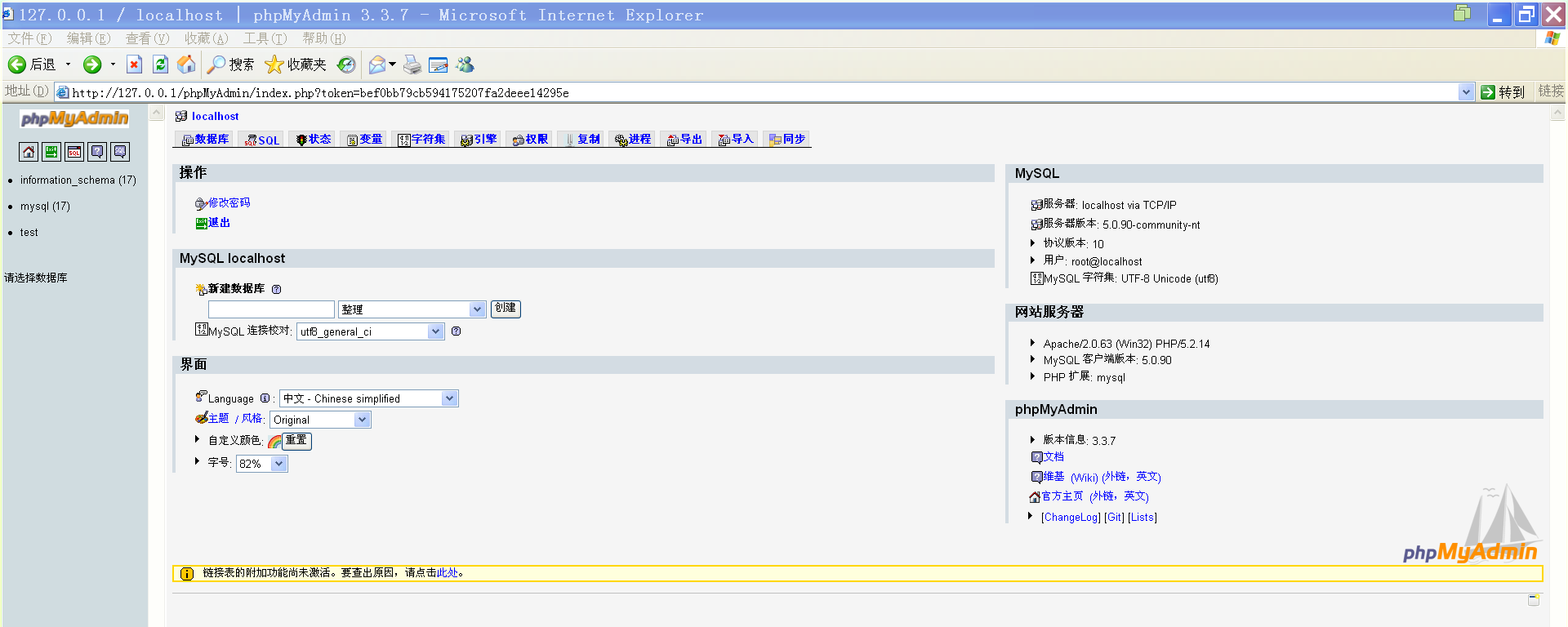Screen dimensions: 1568x627
Task: Open the 同步 synchronize tab
Action: click(787, 140)
